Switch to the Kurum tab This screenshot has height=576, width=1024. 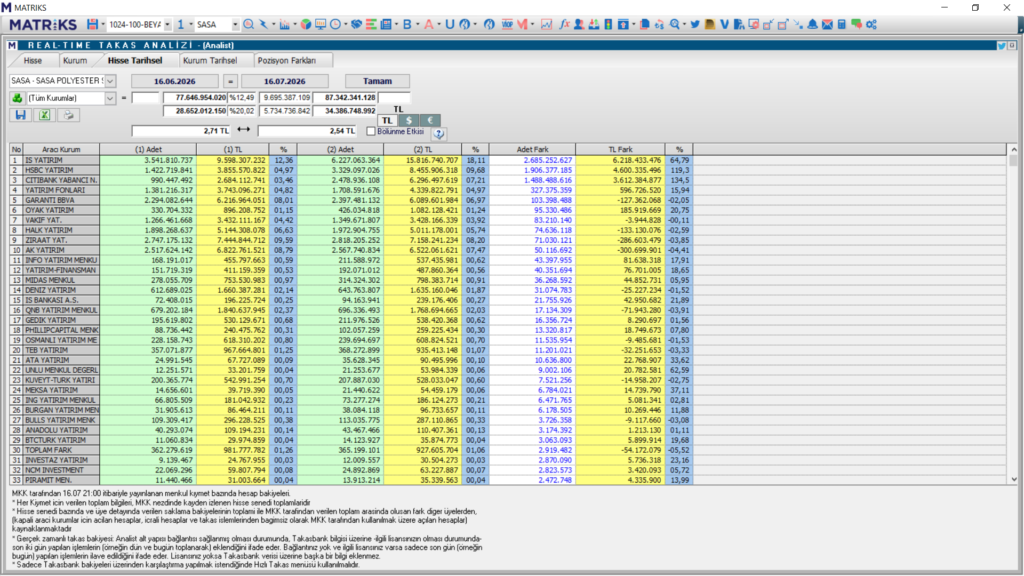[74, 60]
